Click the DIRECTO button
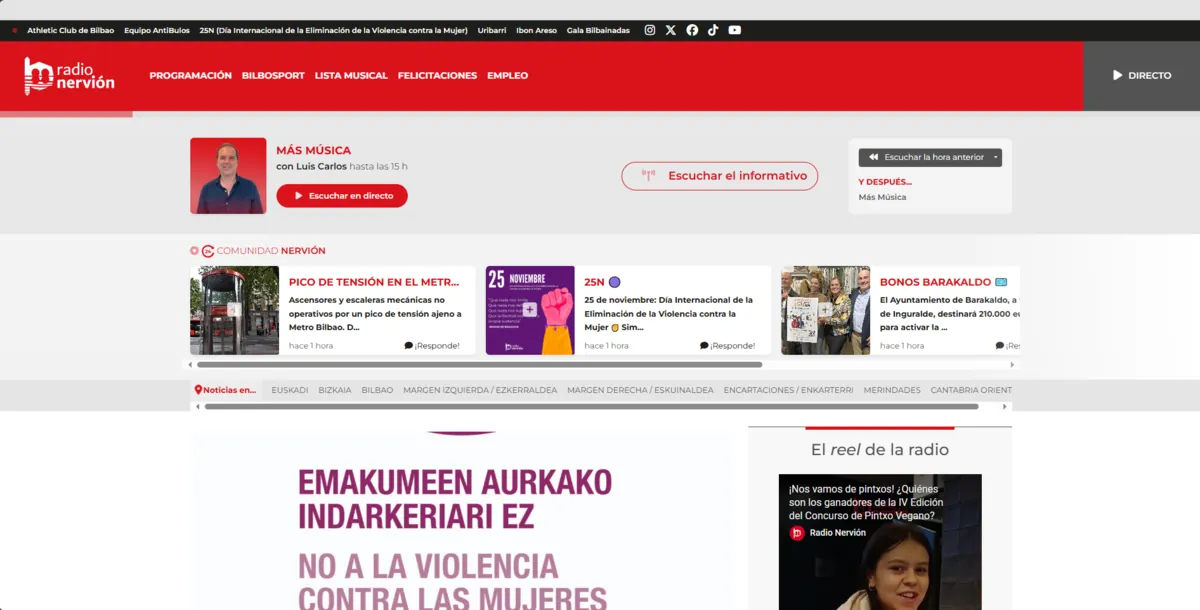This screenshot has width=1200, height=610. 1141,75
